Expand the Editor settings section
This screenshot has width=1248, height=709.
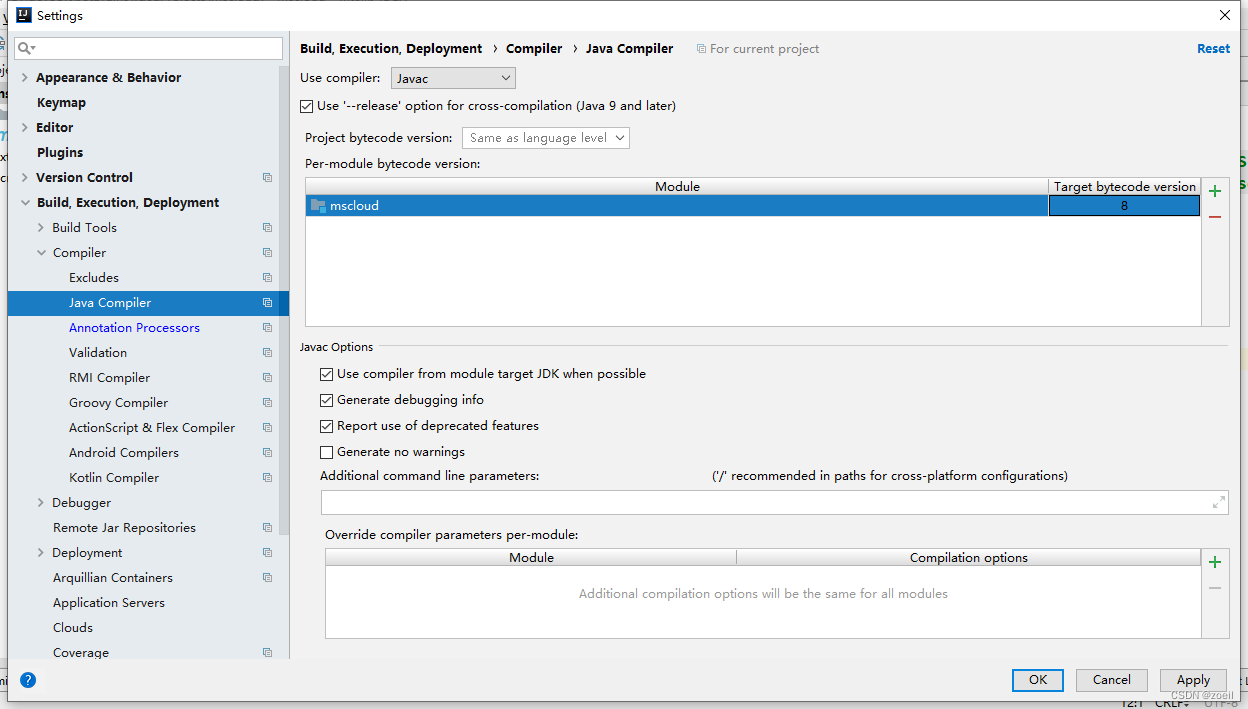[25, 128]
